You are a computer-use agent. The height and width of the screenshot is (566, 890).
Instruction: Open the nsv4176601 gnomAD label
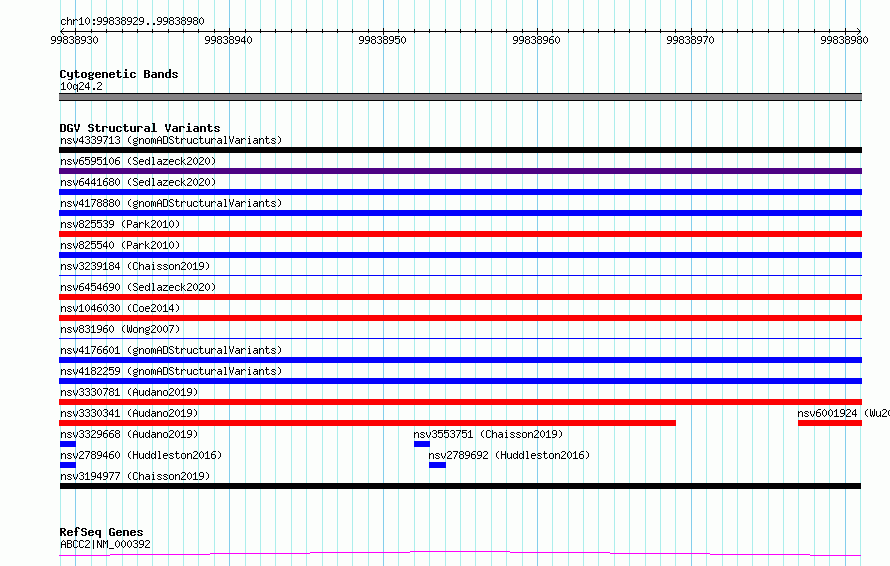coord(171,350)
